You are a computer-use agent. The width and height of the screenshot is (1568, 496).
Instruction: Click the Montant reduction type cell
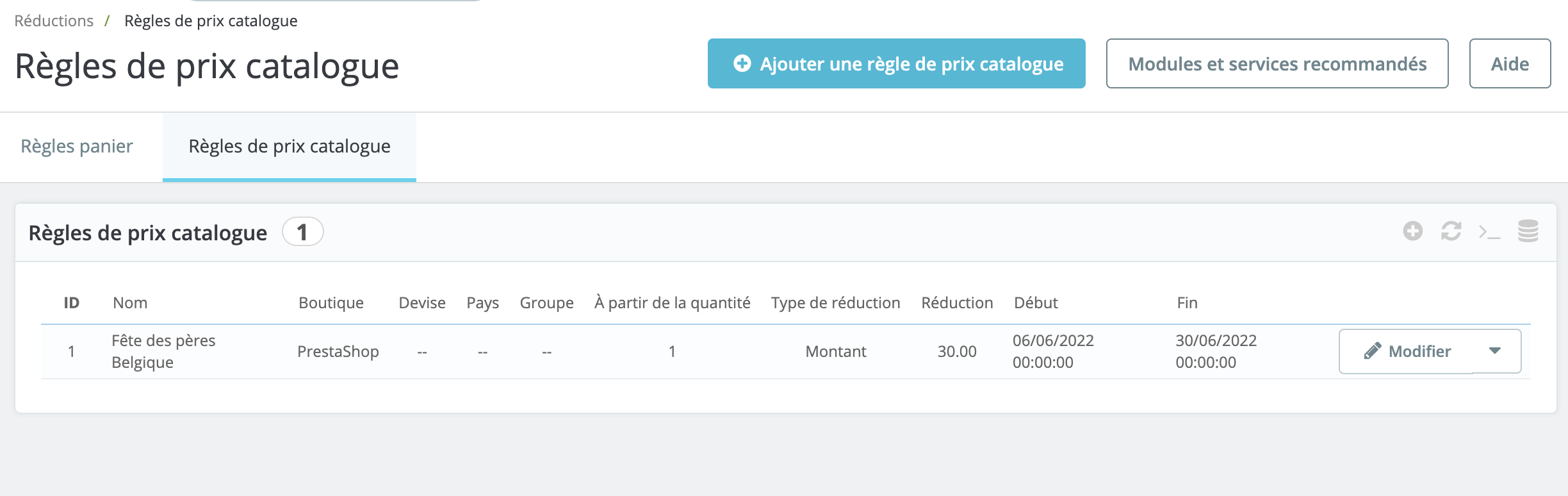[835, 351]
